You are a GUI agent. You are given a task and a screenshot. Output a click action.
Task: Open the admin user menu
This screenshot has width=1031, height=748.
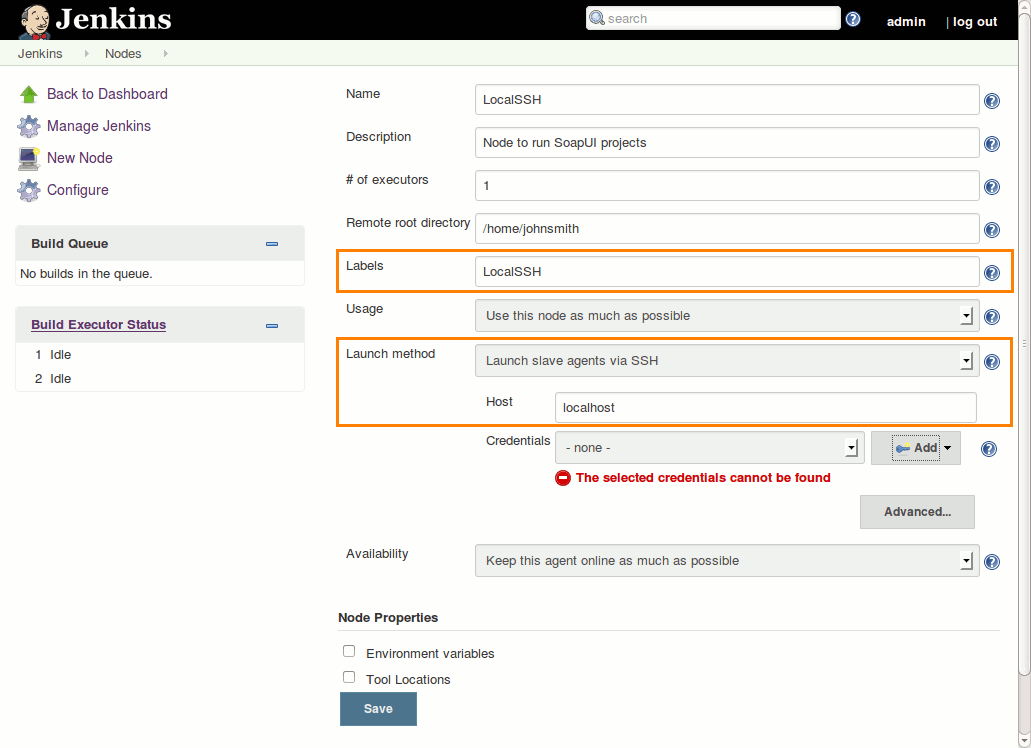pyautogui.click(x=906, y=21)
